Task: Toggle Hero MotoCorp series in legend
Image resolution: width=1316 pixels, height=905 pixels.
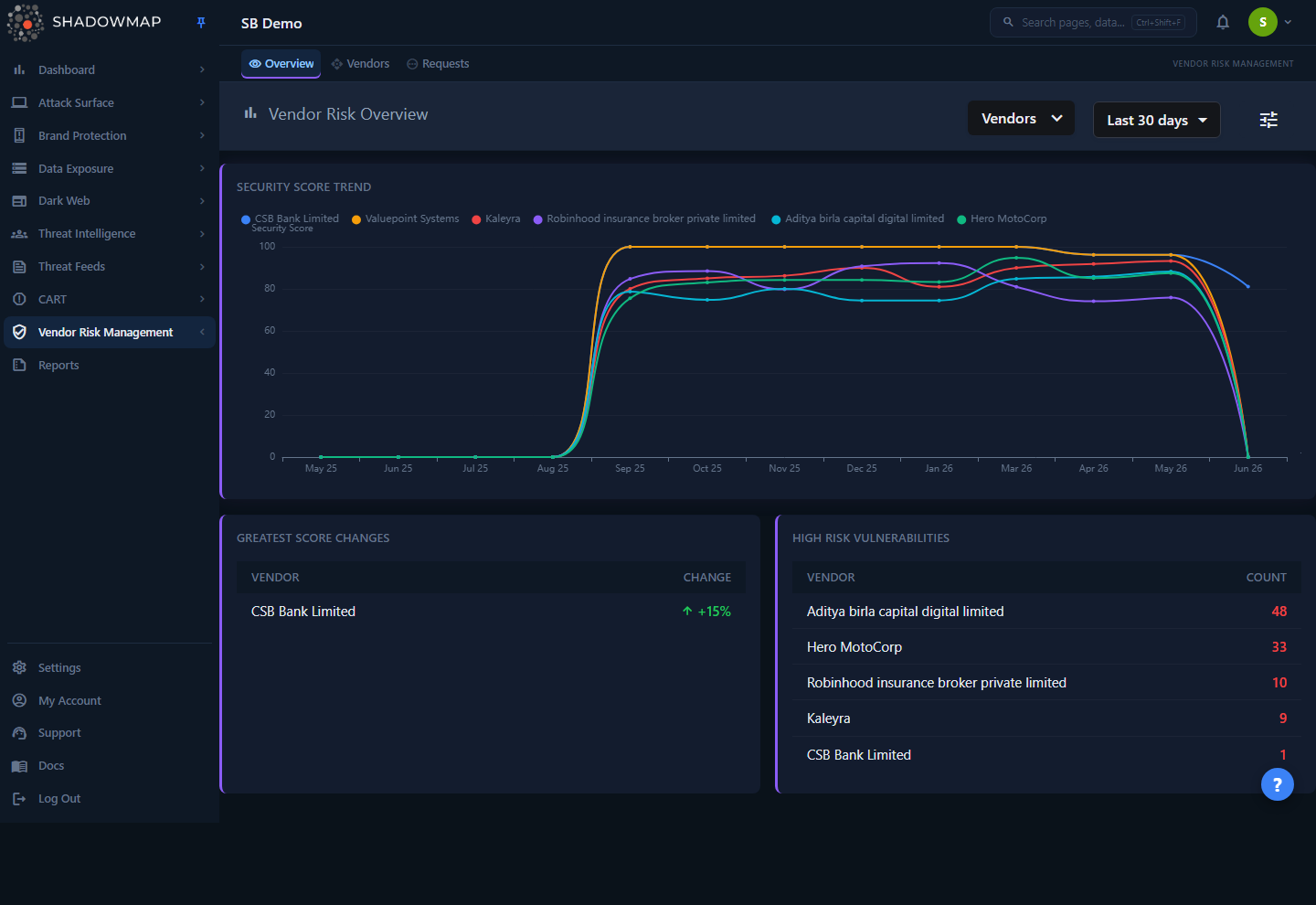Action: pos(1002,218)
